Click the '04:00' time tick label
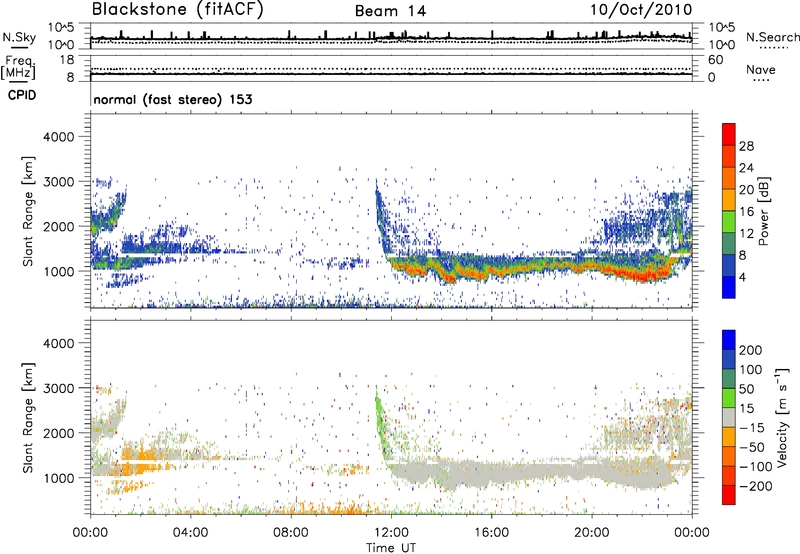800x554 pixels. pyautogui.click(x=190, y=533)
